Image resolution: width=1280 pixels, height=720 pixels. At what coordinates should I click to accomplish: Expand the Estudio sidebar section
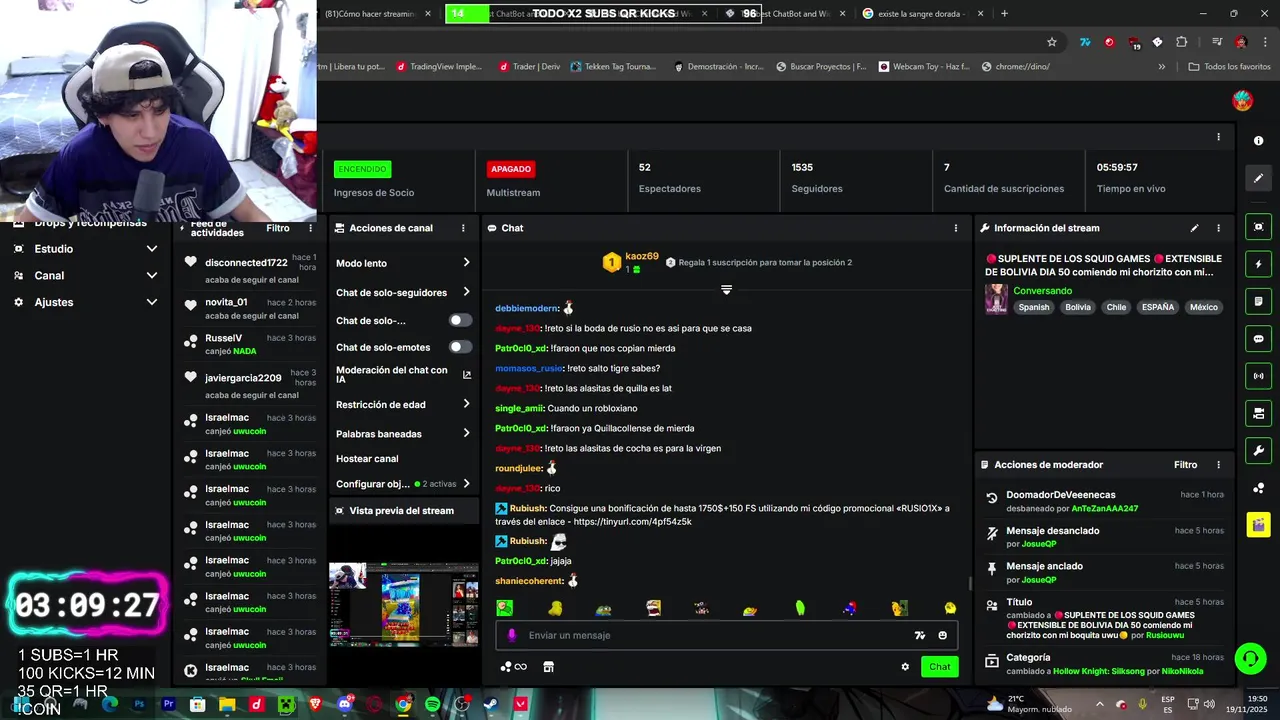[x=152, y=249]
